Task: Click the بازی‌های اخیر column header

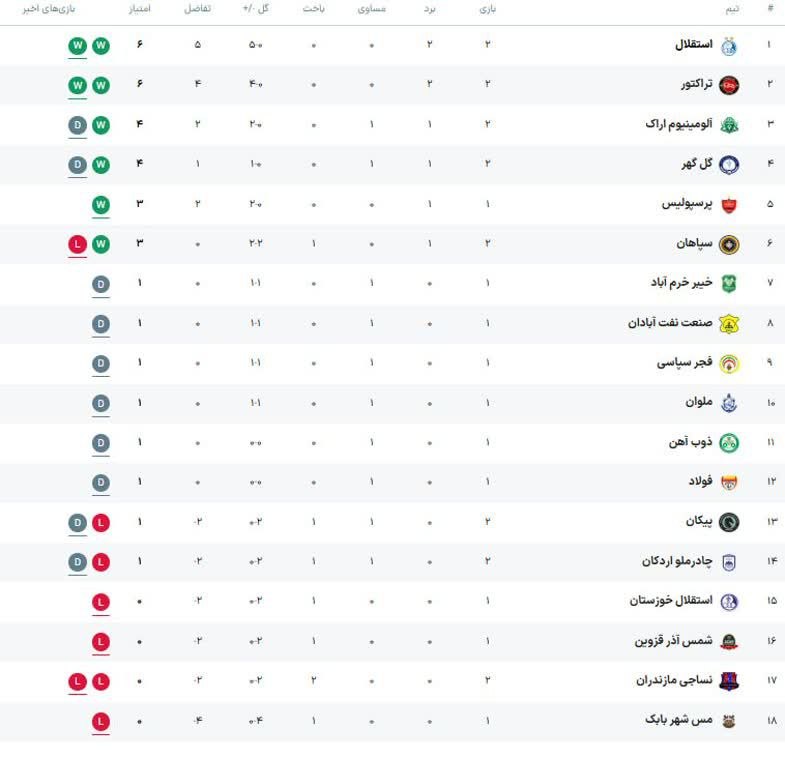Action: (x=49, y=9)
